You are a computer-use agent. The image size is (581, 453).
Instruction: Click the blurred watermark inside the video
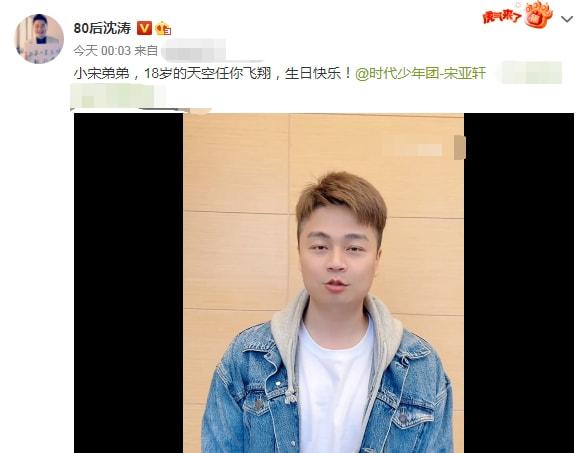(413, 149)
